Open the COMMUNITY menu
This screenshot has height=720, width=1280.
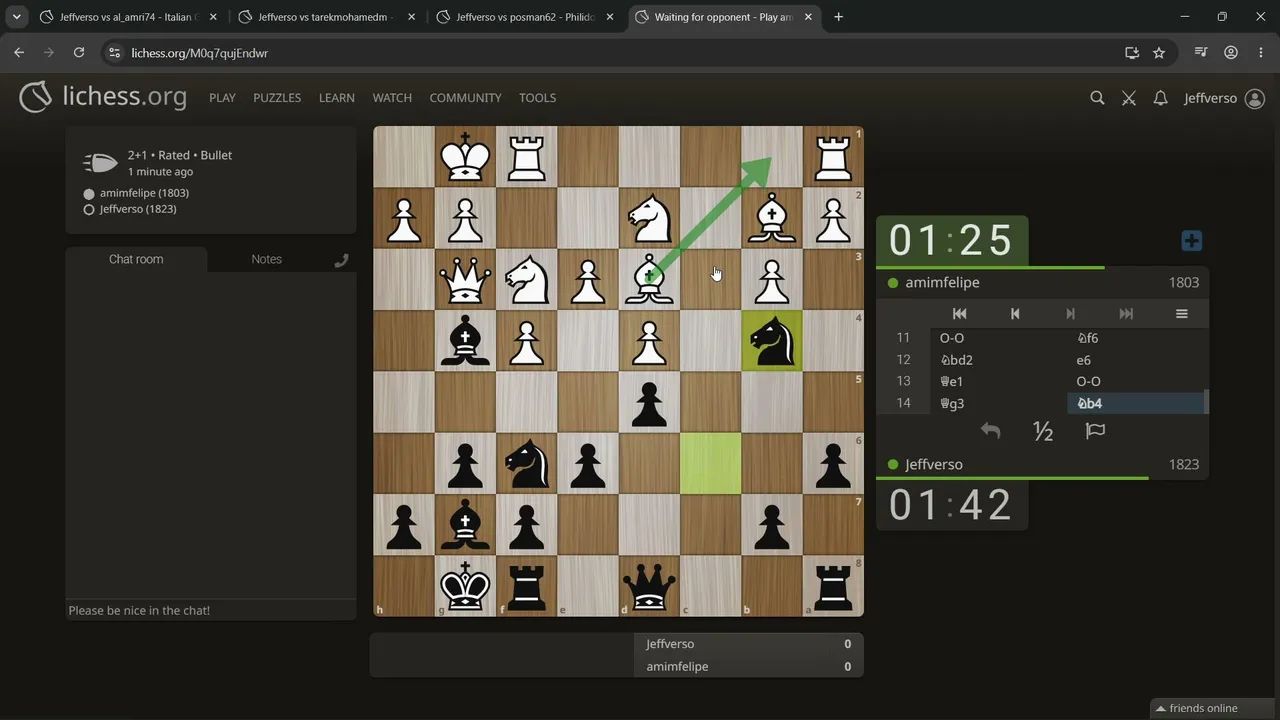pyautogui.click(x=465, y=98)
